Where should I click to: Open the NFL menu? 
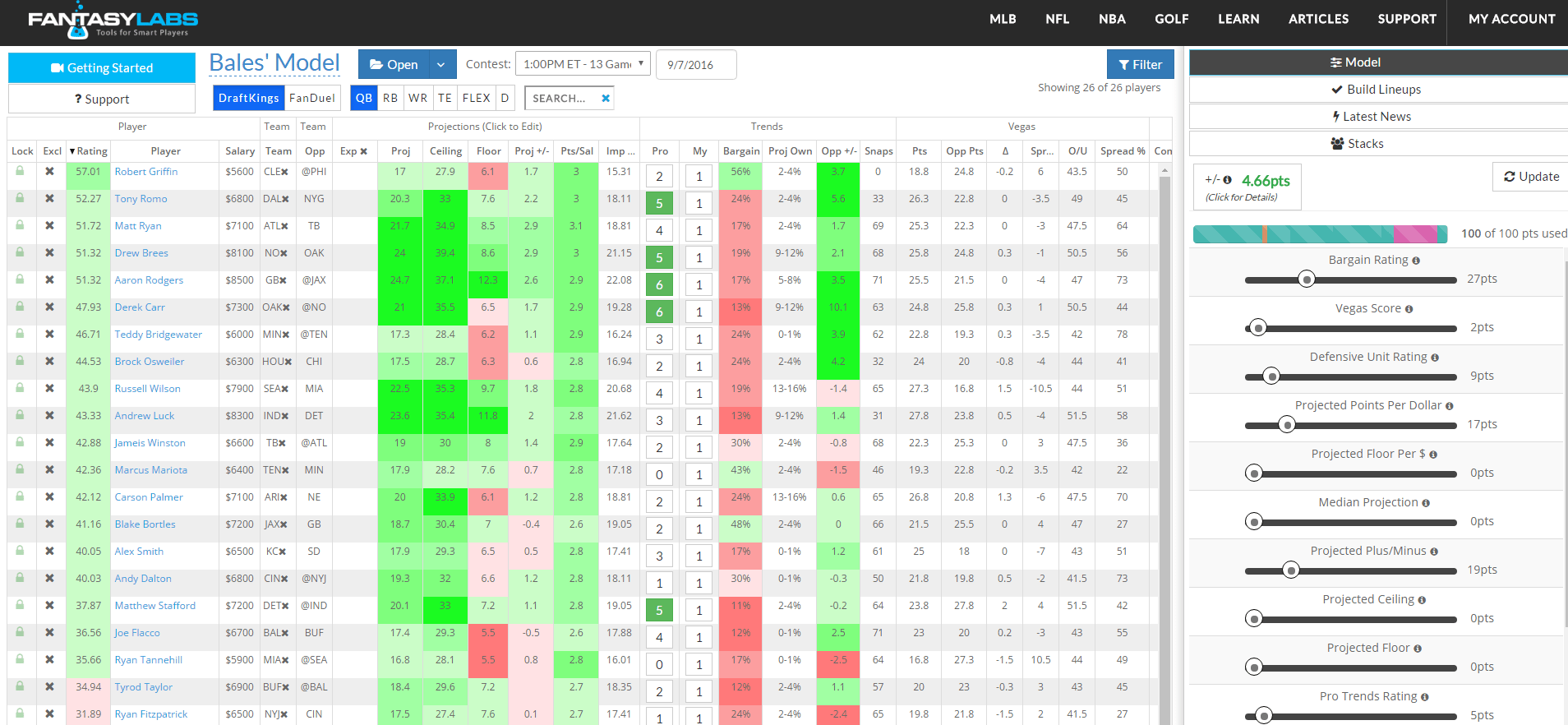(x=1058, y=19)
